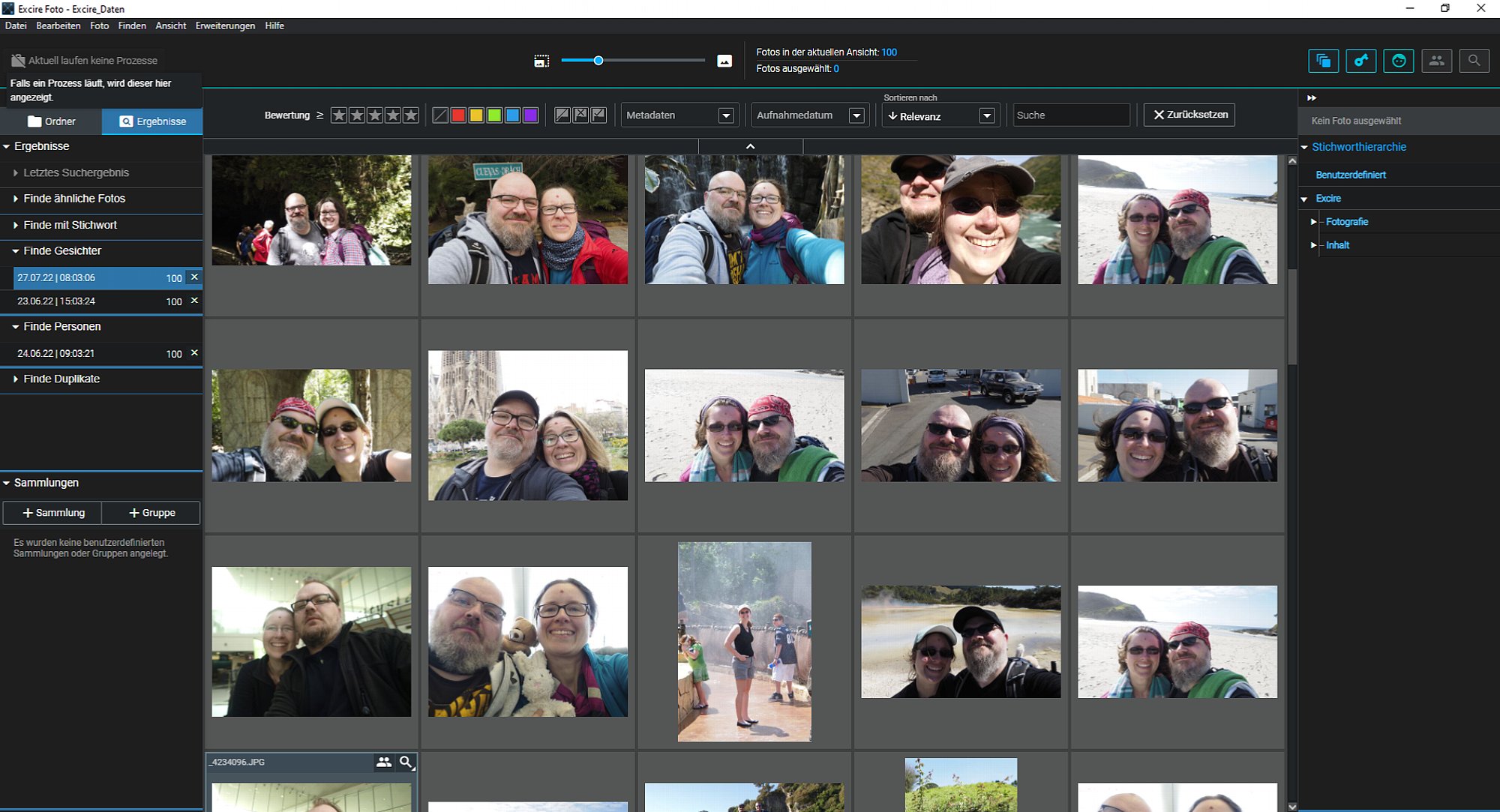Open the Aufnahmedatum dropdown
1500x812 pixels.
810,115
